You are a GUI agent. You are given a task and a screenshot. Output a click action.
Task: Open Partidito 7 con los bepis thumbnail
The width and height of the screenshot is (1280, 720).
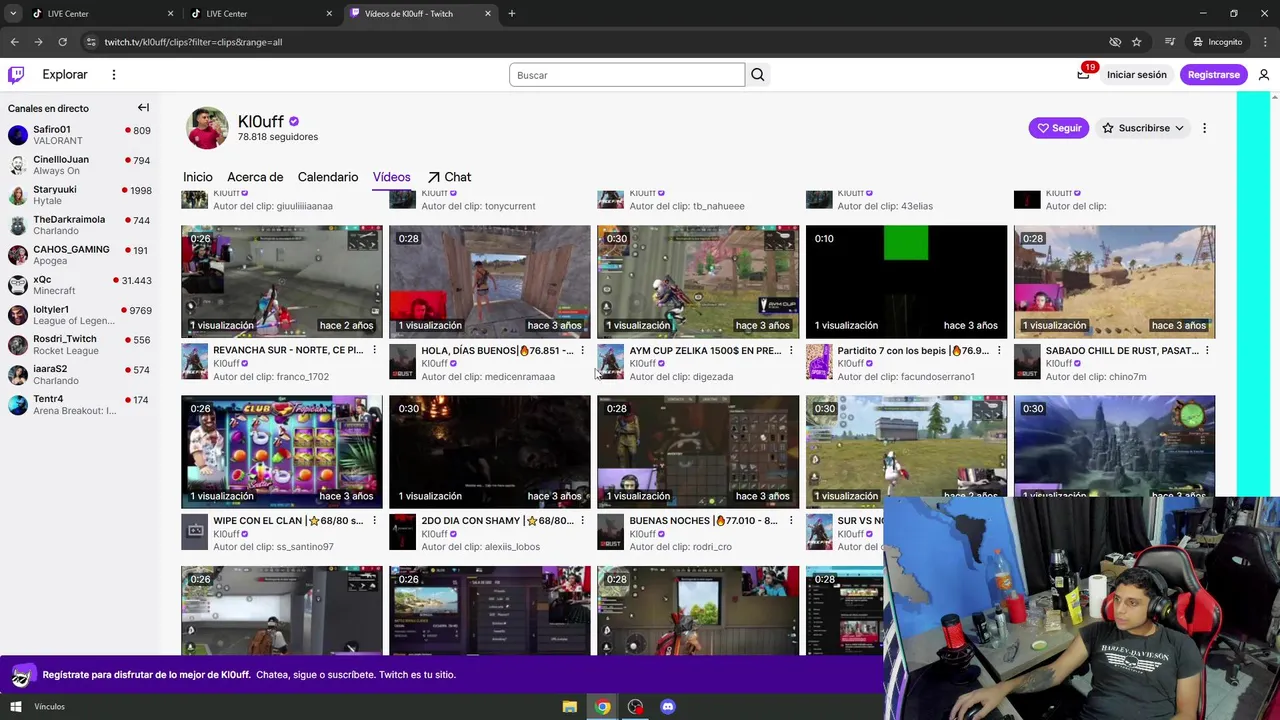[906, 282]
